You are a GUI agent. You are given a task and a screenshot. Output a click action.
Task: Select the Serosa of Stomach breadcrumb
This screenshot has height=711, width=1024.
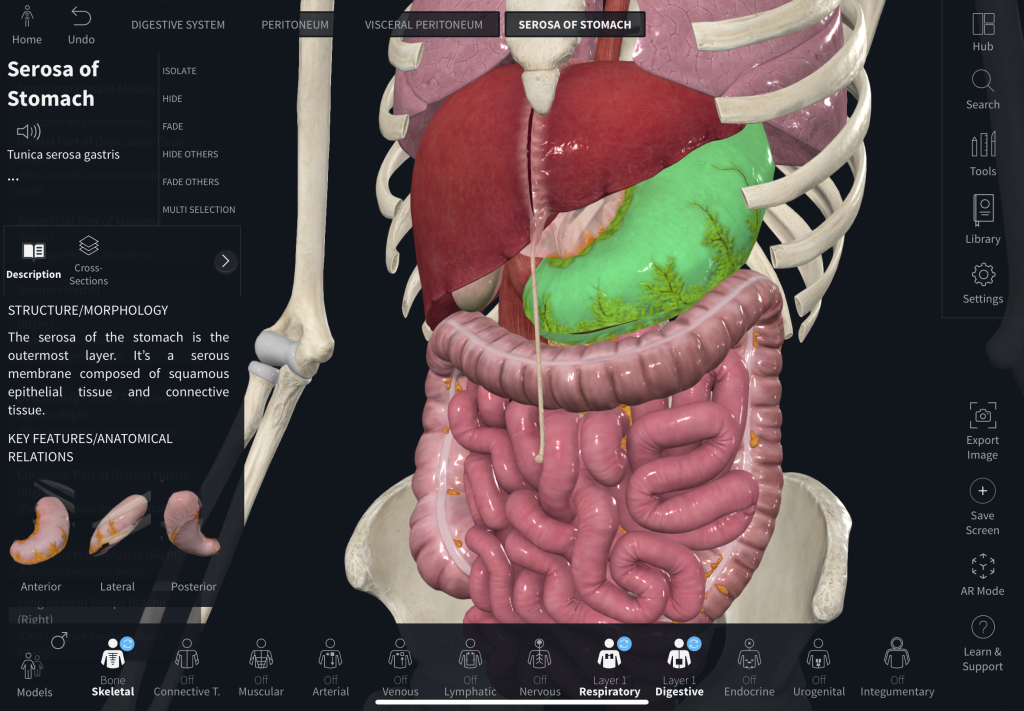pyautogui.click(x=575, y=25)
